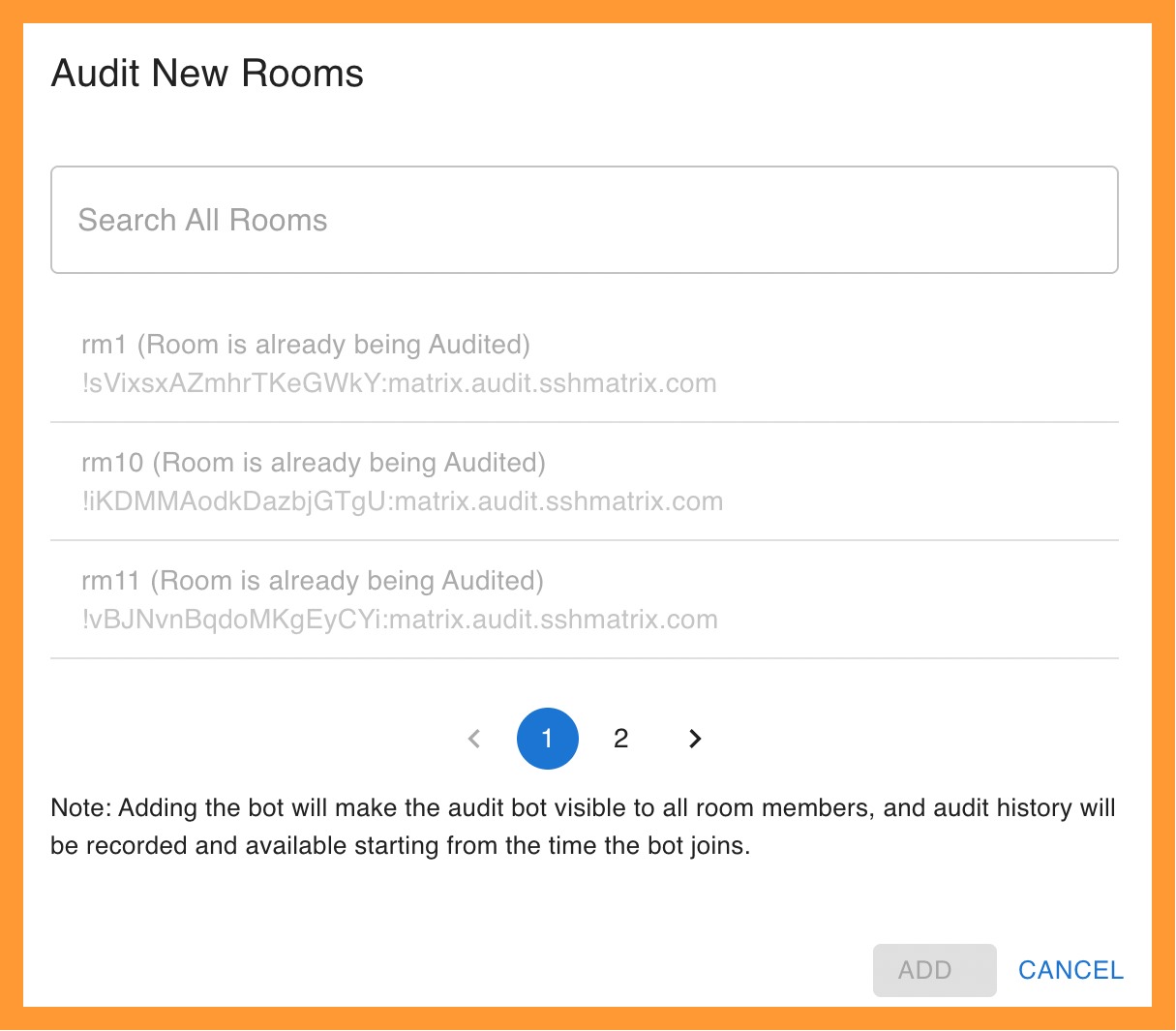Go to the next page using right chevron

(x=694, y=739)
